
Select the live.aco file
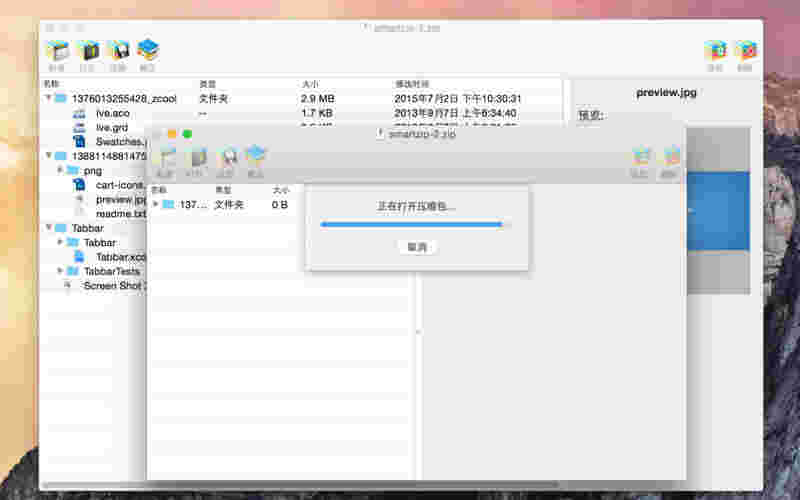click(x=112, y=114)
